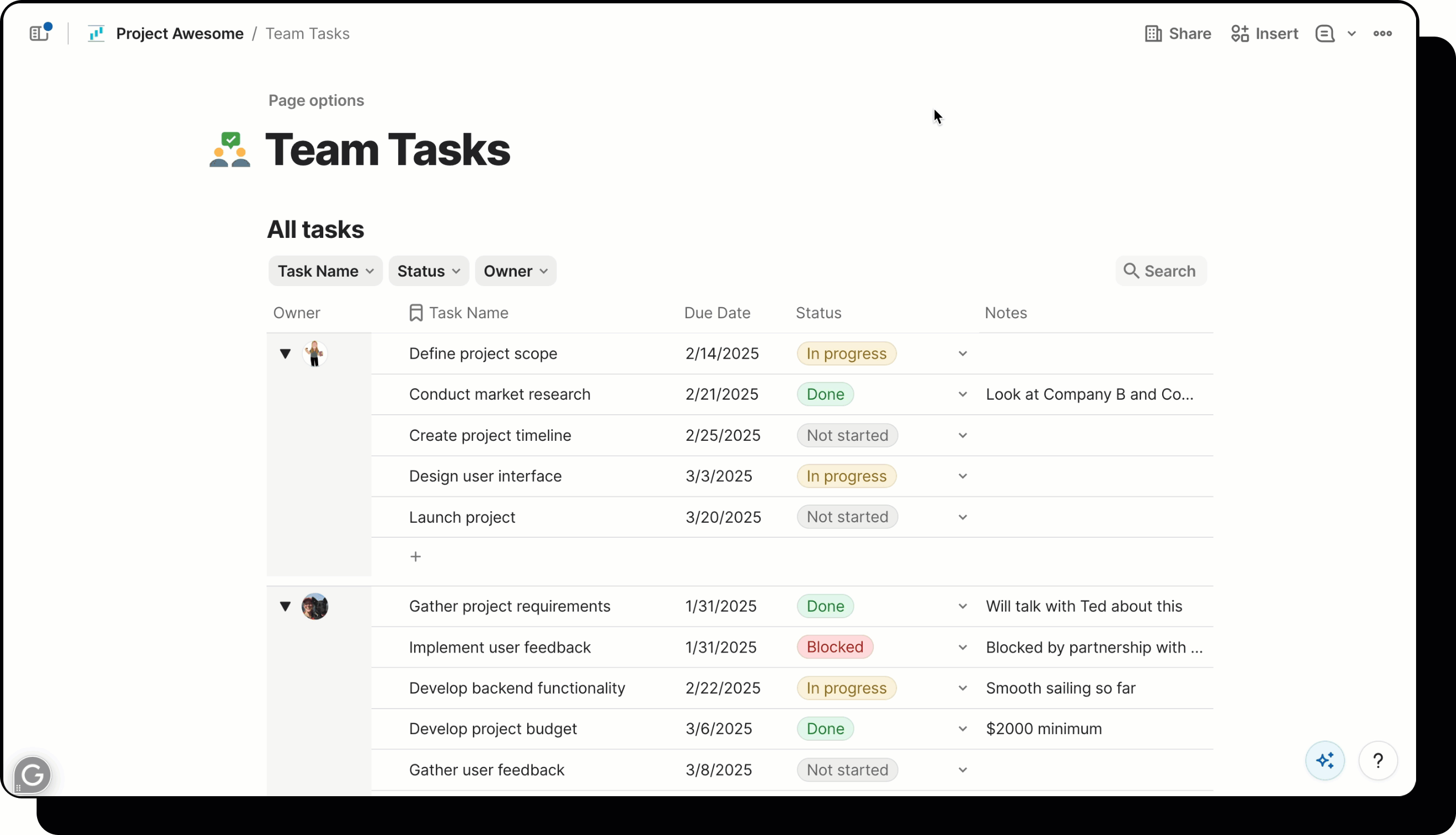Collapse the second owner's task group
This screenshot has height=835, width=1456.
[x=285, y=606]
